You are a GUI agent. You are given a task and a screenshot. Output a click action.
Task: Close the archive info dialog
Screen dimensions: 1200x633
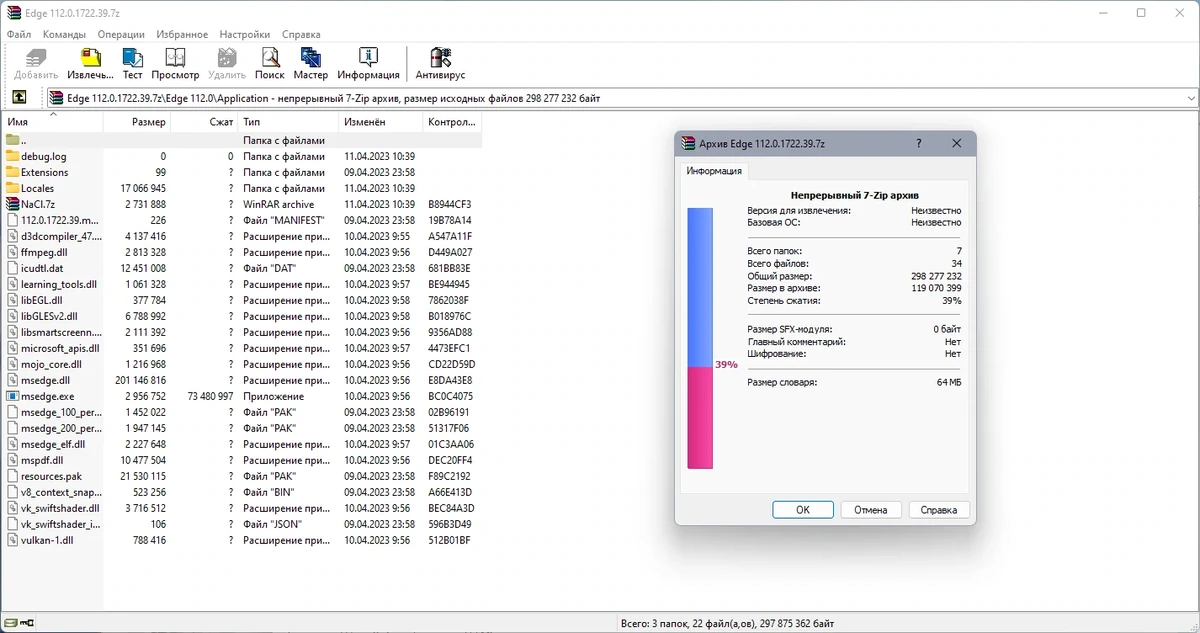pyautogui.click(x=957, y=144)
